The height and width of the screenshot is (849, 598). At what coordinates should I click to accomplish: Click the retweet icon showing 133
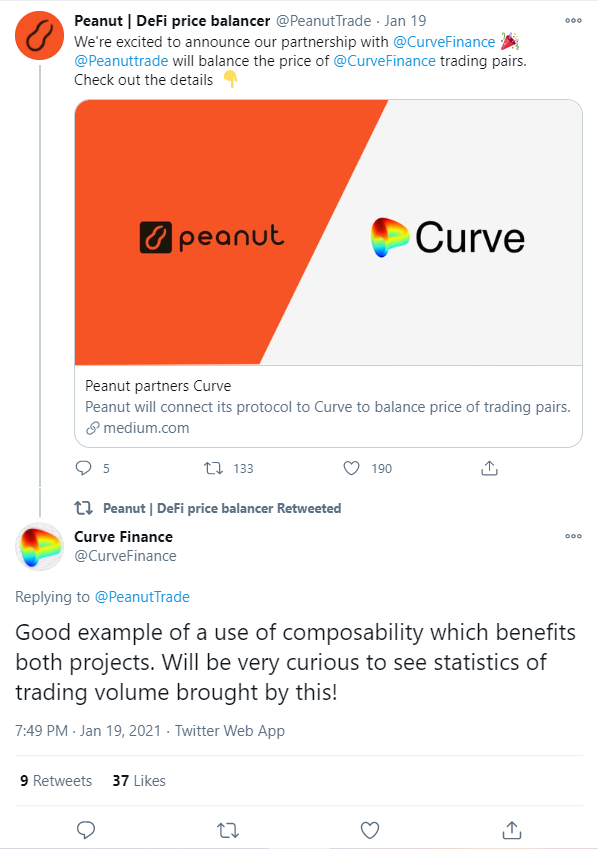[x=213, y=468]
